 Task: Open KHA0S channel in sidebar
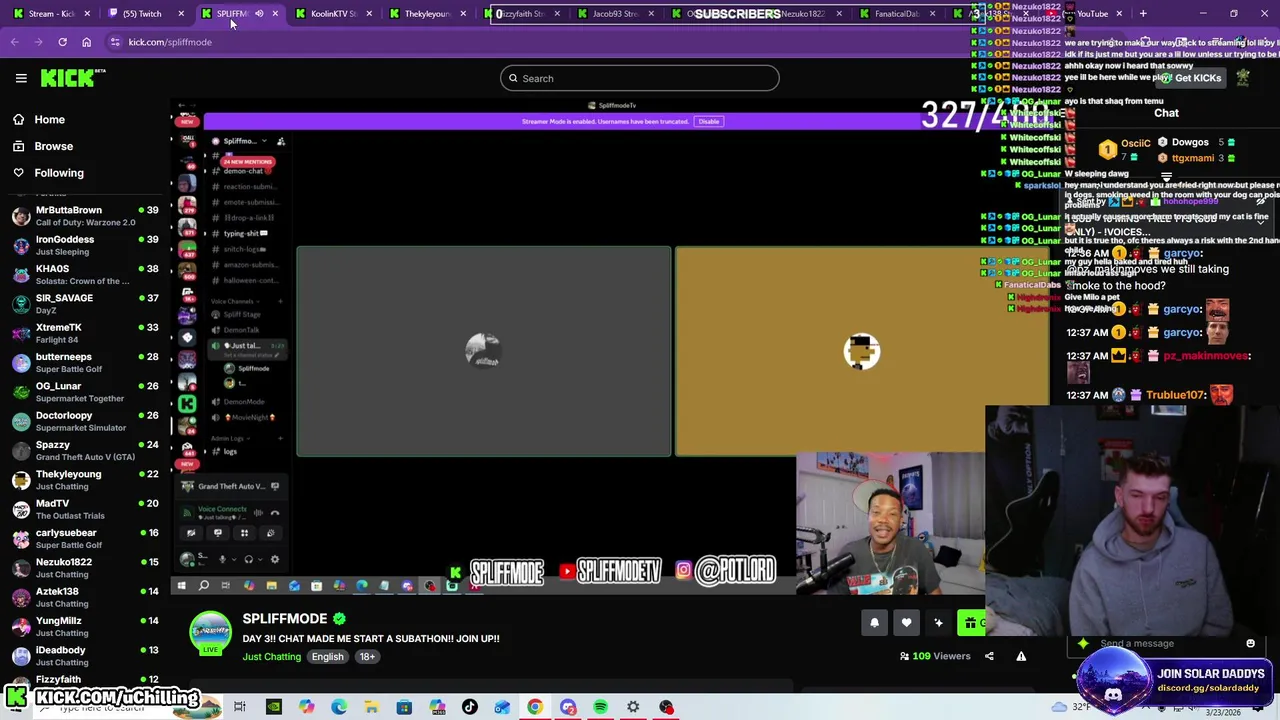[85, 275]
